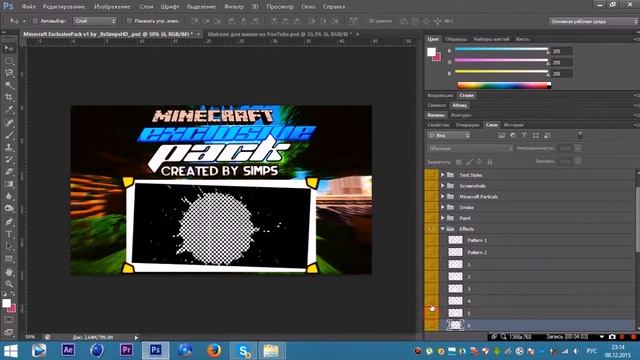Select the Pen tool
The height and width of the screenshot is (360, 640).
click(x=9, y=222)
